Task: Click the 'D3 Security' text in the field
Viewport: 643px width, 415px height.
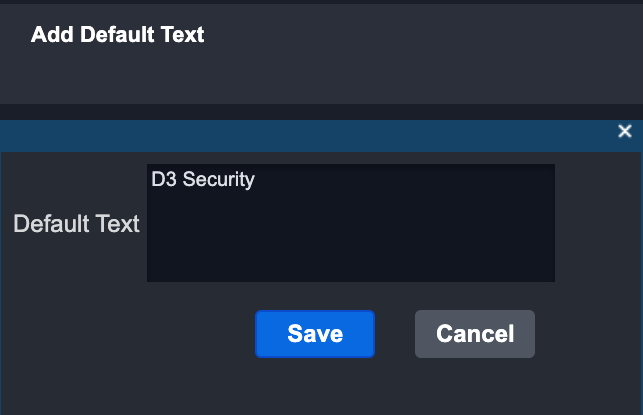Action: (203, 180)
